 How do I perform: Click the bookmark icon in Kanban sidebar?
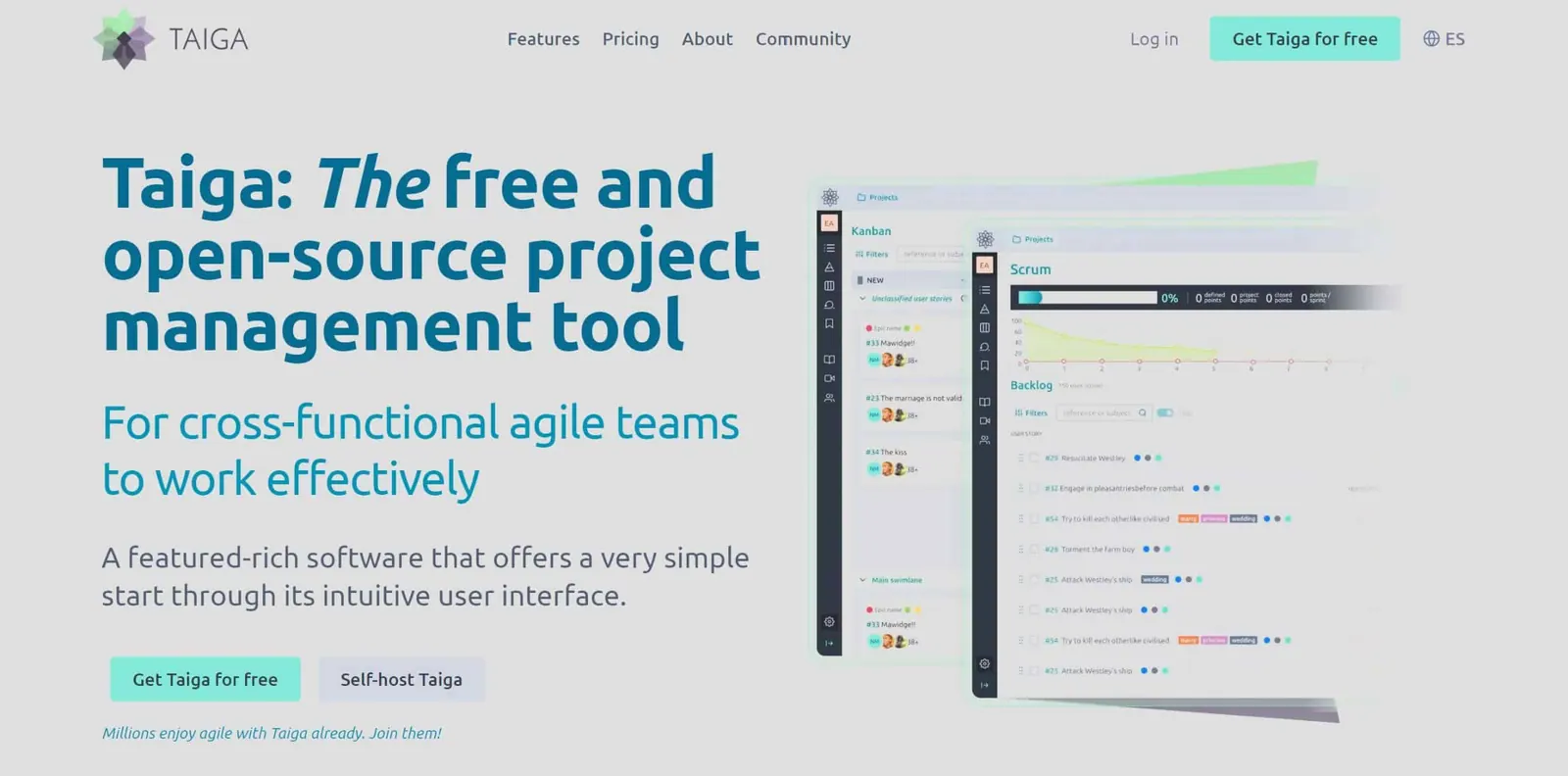829,323
